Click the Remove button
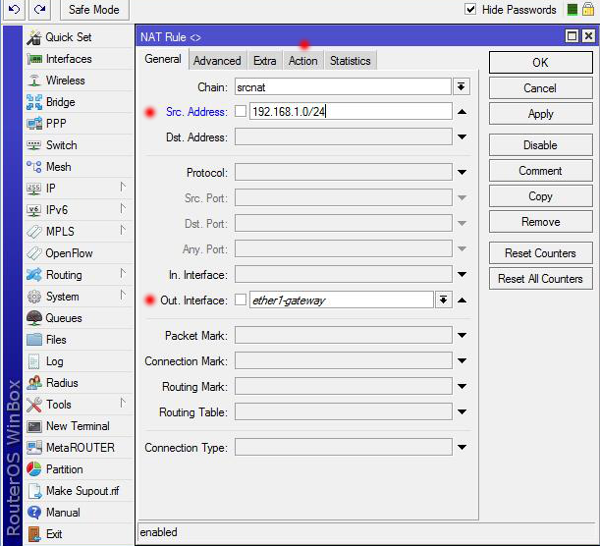This screenshot has width=600, height=546. (540, 222)
